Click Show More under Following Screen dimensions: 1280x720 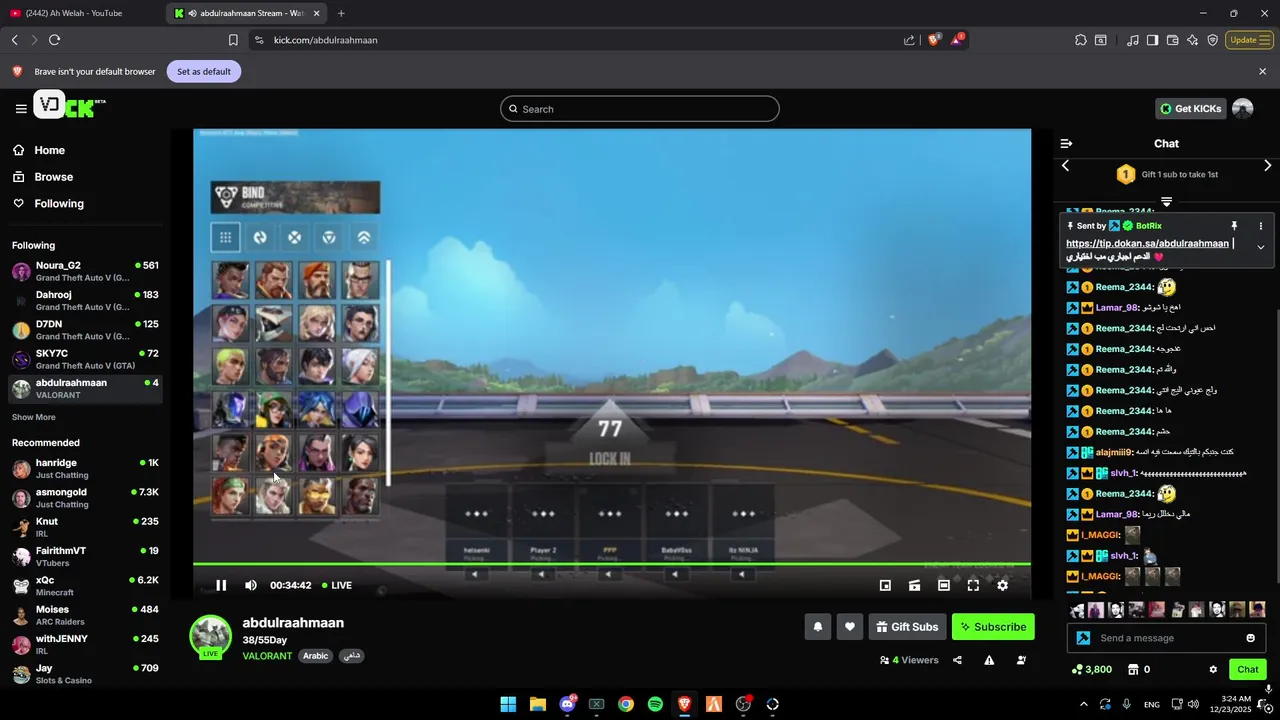pos(34,417)
